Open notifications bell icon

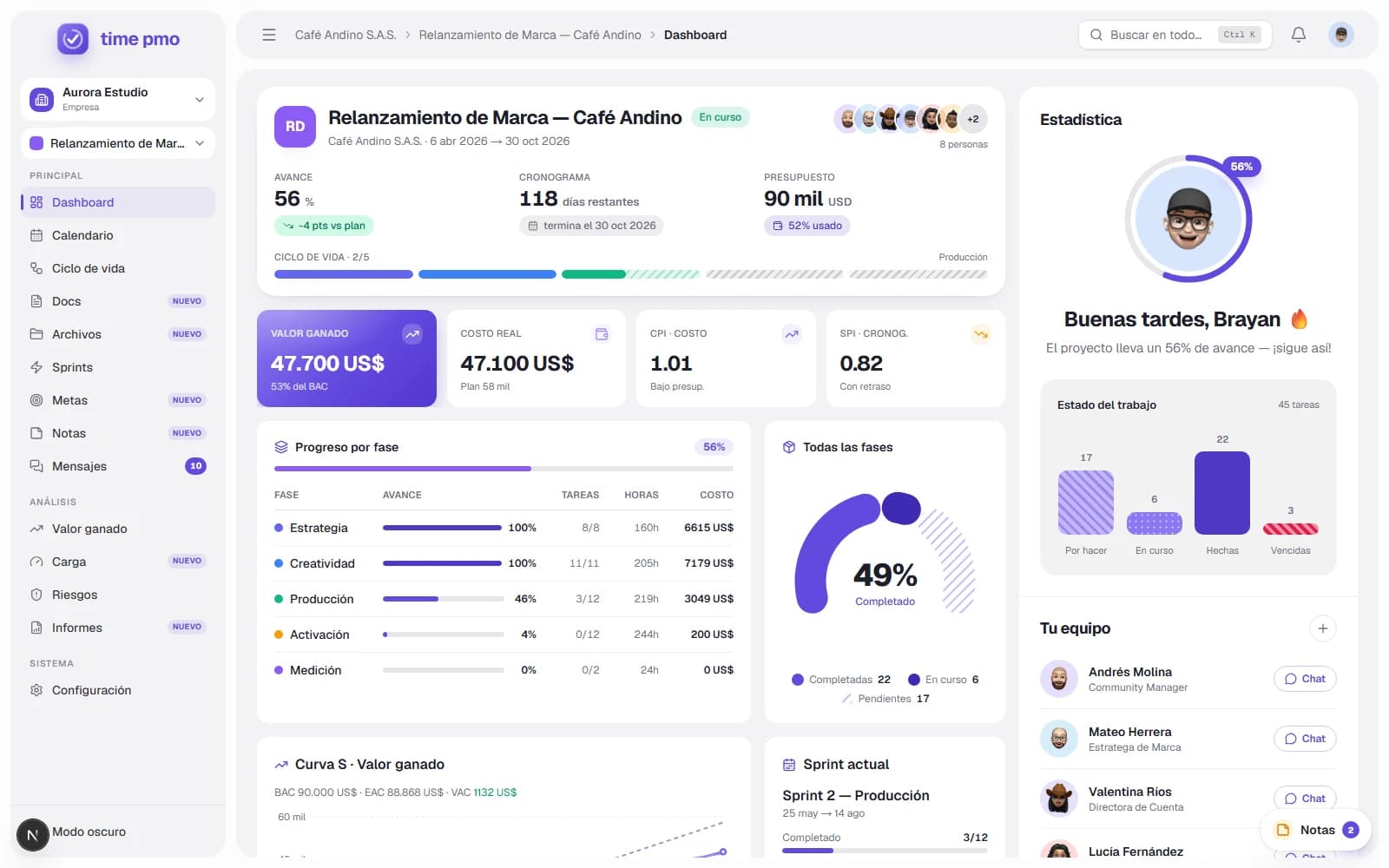[1299, 35]
